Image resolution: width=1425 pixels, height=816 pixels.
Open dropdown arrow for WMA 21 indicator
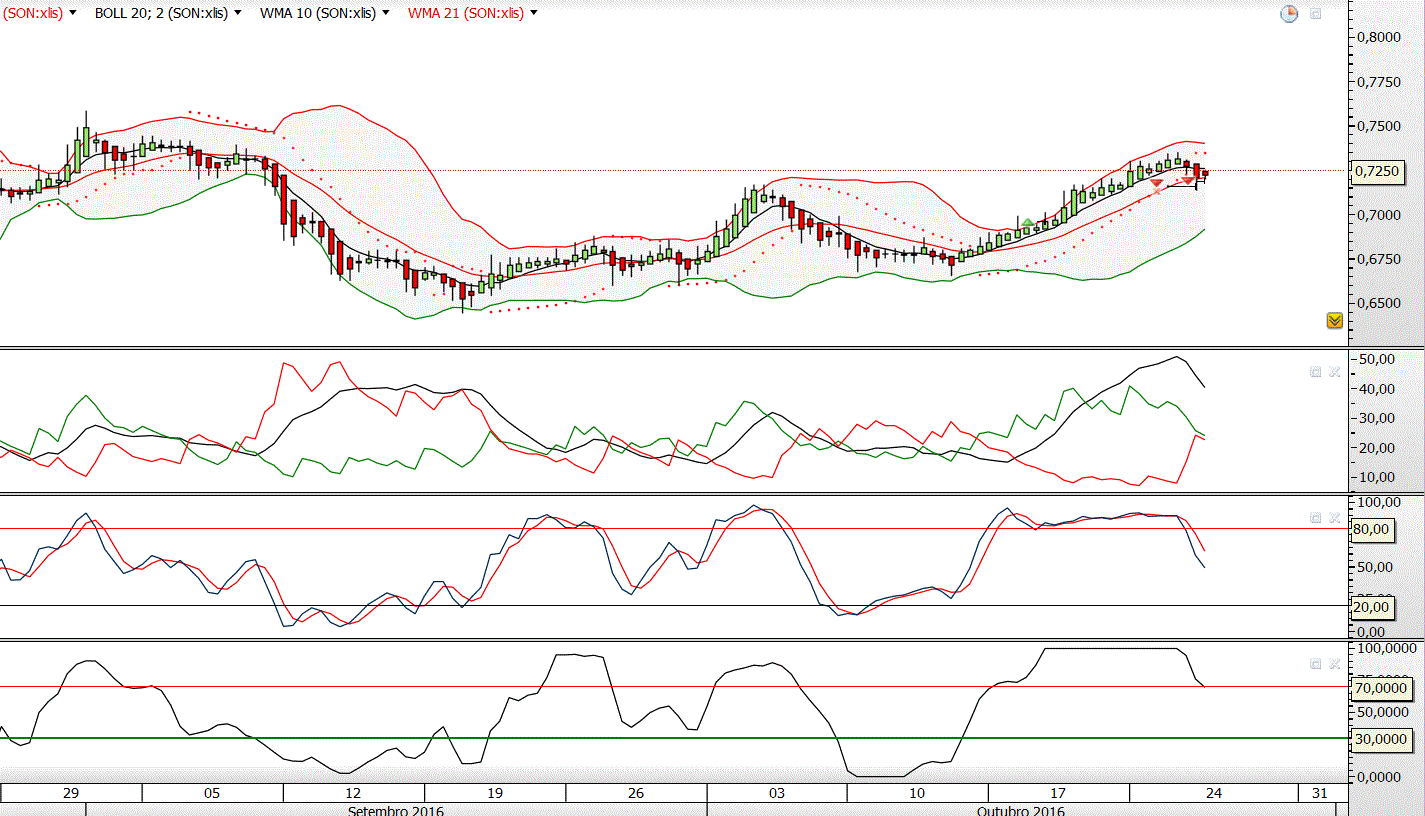tap(534, 13)
